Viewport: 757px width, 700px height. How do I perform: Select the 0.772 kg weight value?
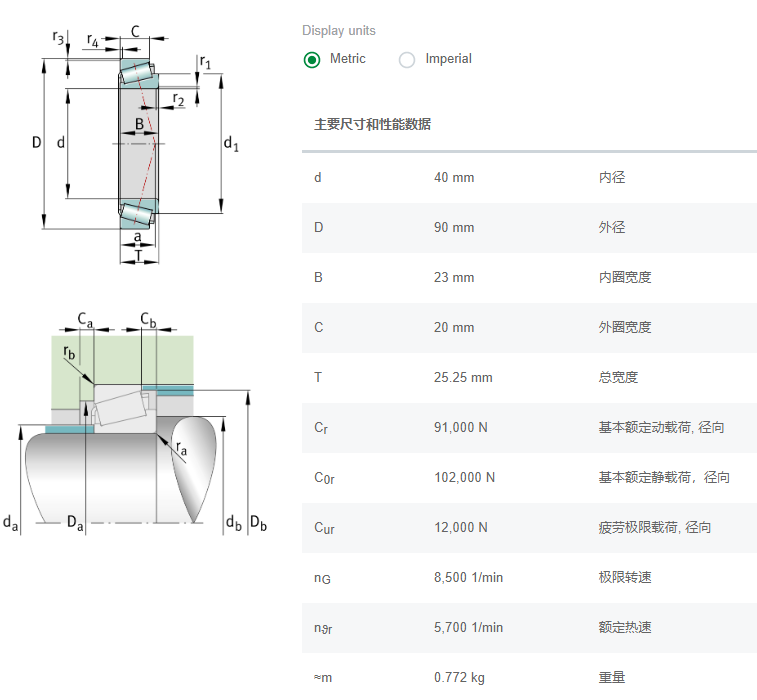459,678
